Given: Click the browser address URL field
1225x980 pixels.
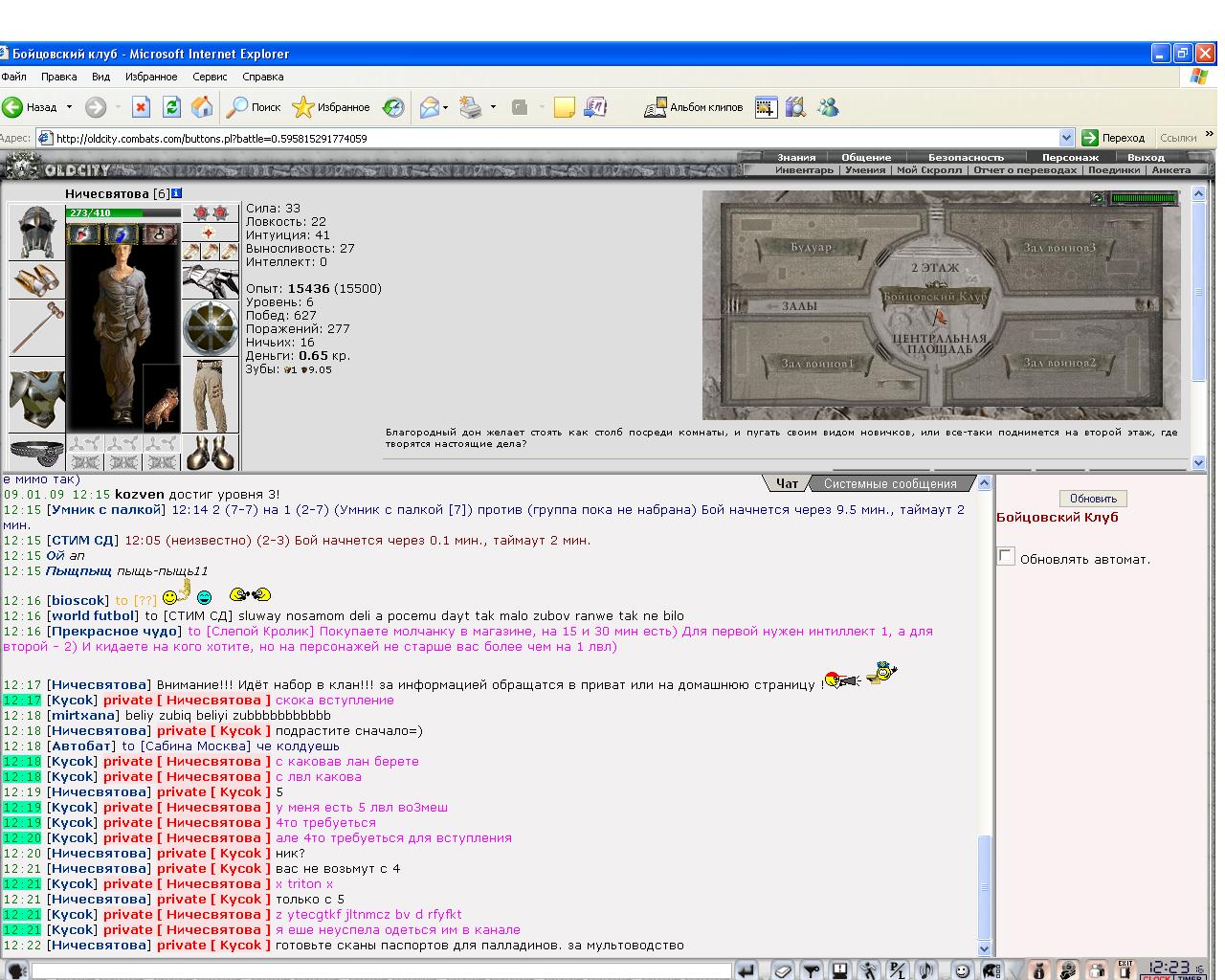Looking at the screenshot, I should point(555,138).
